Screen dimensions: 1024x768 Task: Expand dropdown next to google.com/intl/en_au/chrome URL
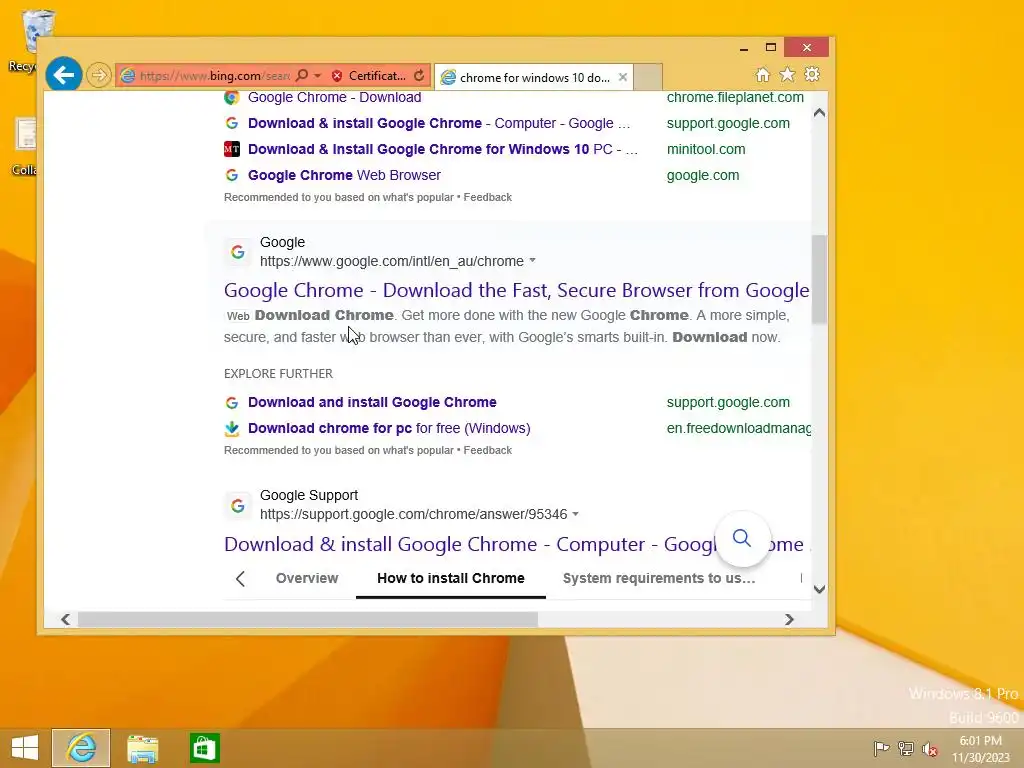(533, 261)
